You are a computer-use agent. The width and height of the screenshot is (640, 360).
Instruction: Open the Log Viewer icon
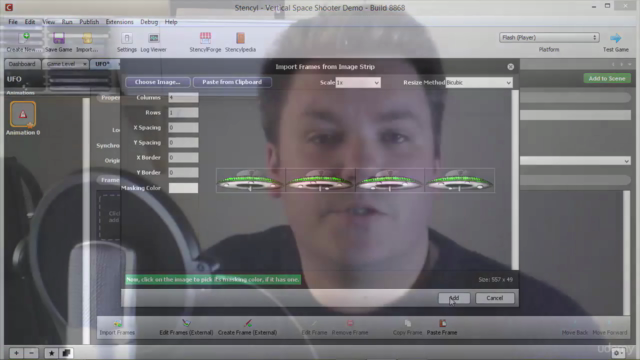click(x=154, y=38)
